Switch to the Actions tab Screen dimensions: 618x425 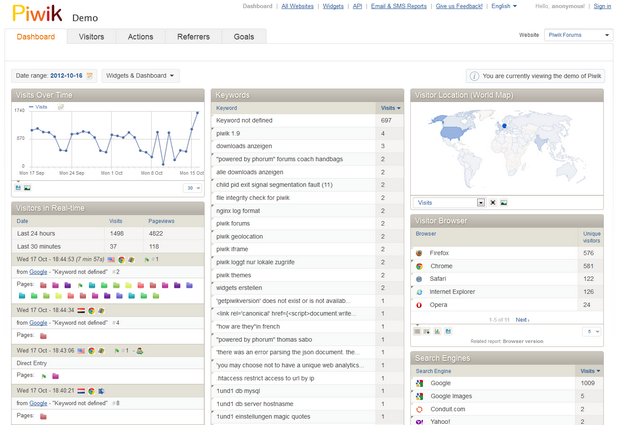(140, 37)
